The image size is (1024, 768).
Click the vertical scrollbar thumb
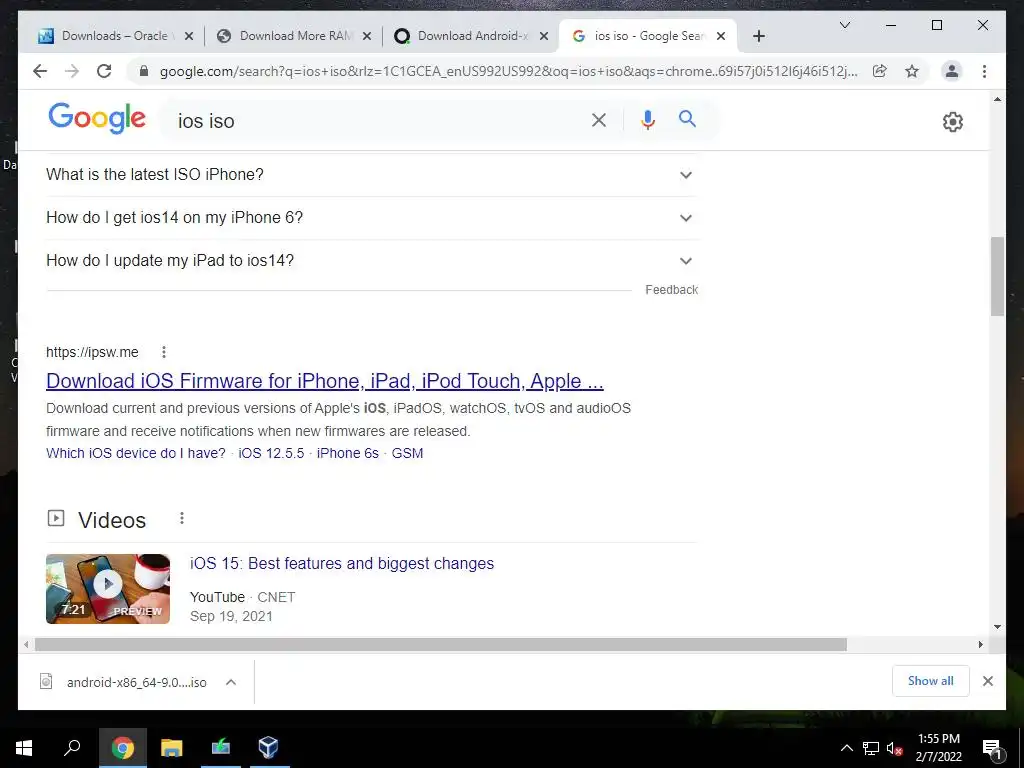click(997, 276)
